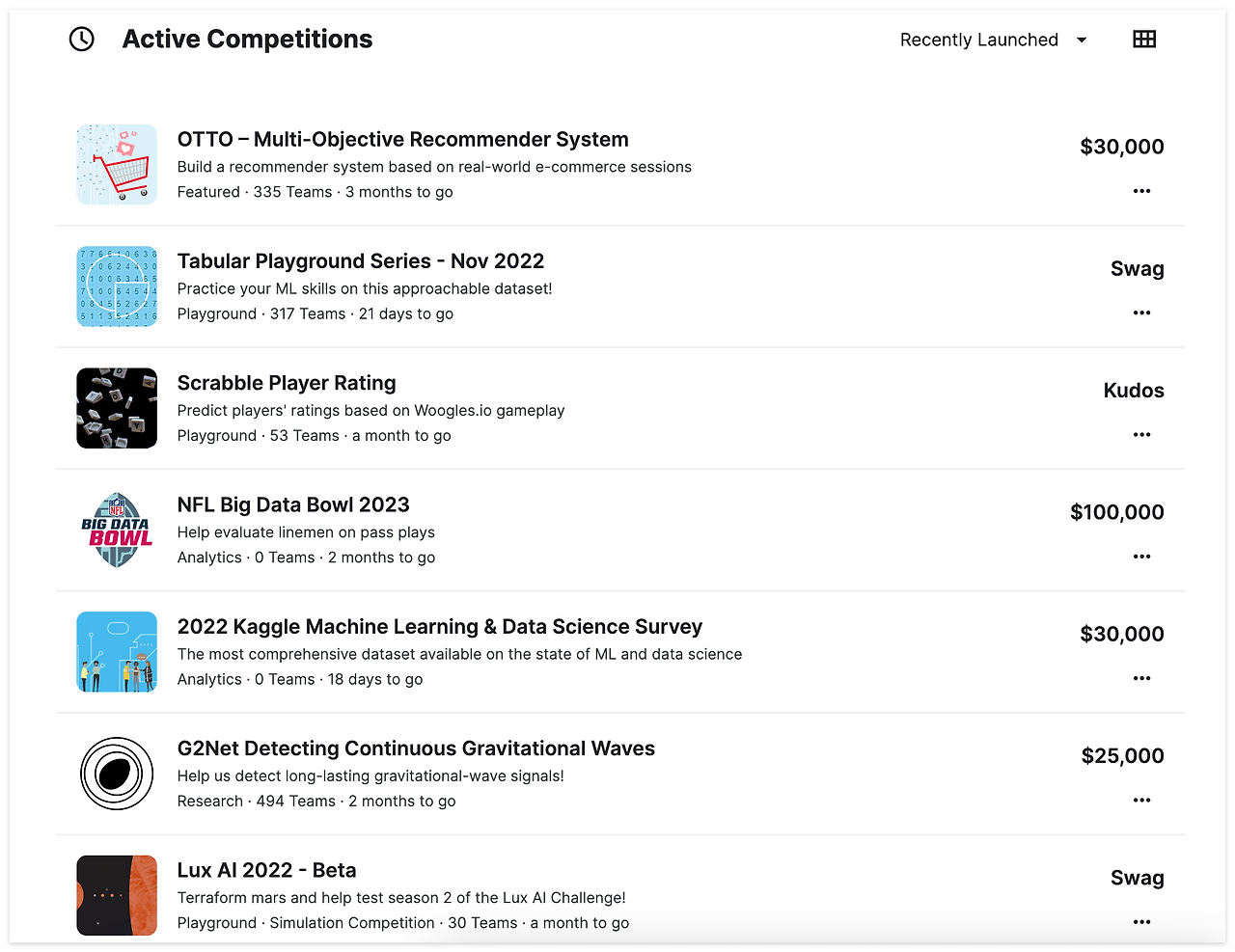Screen dimensions: 1235x952
Task: Open 2022 Kaggle Machine Learning Survey title
Action: click(439, 627)
